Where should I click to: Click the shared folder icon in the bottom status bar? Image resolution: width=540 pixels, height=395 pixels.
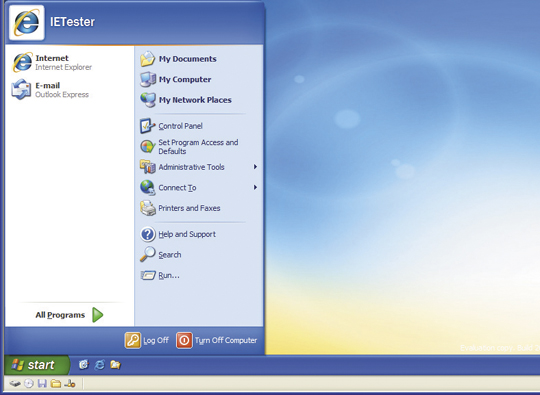pyautogui.click(x=55, y=383)
